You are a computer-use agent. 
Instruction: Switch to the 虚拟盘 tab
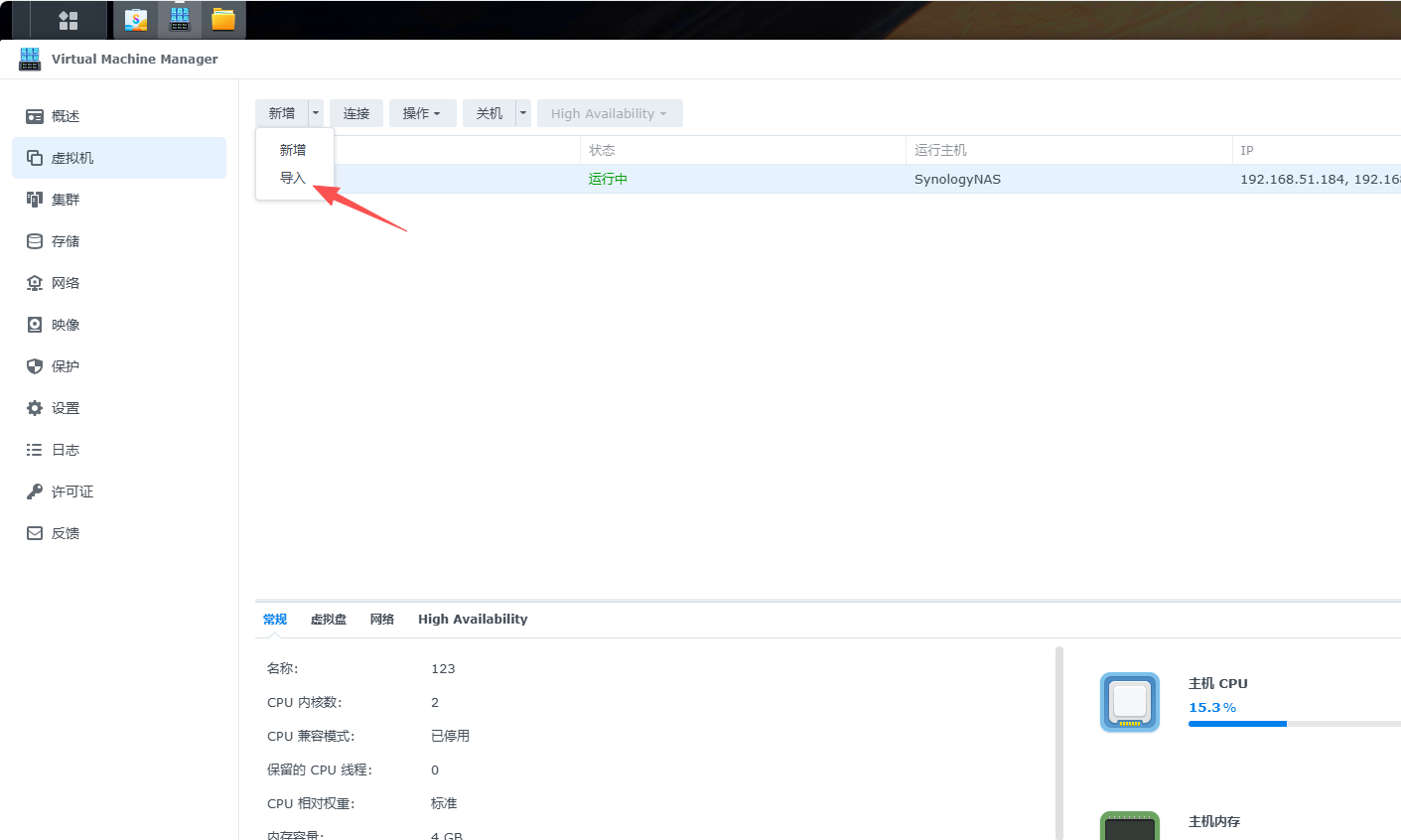[x=329, y=619]
